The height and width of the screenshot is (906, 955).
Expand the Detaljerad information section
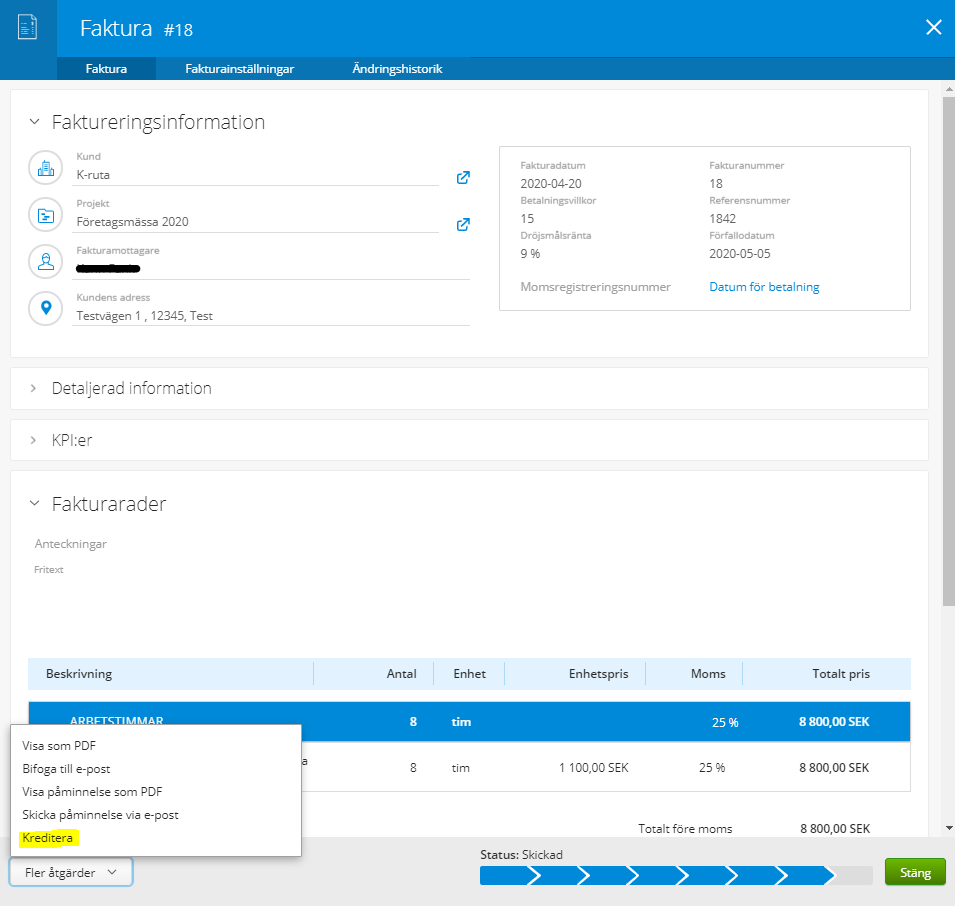(x=34, y=388)
